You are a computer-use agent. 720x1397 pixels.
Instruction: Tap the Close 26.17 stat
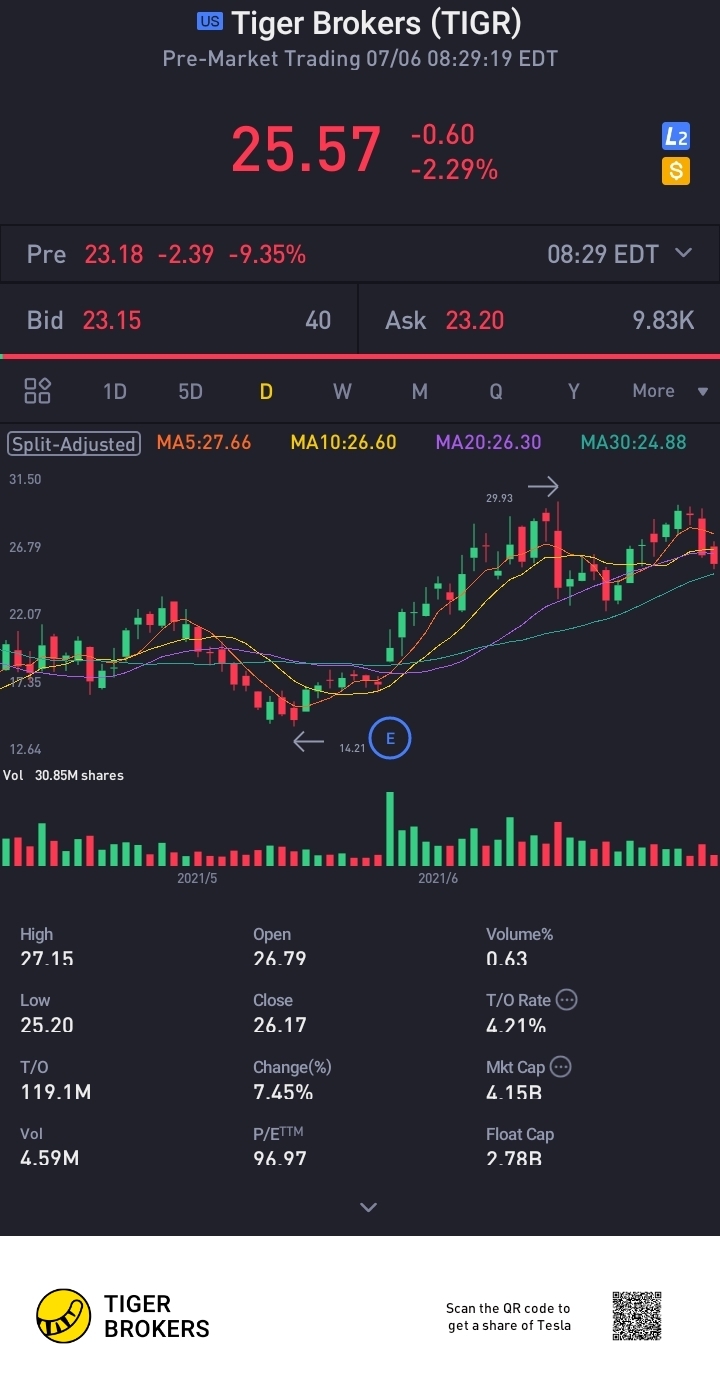pos(280,1012)
